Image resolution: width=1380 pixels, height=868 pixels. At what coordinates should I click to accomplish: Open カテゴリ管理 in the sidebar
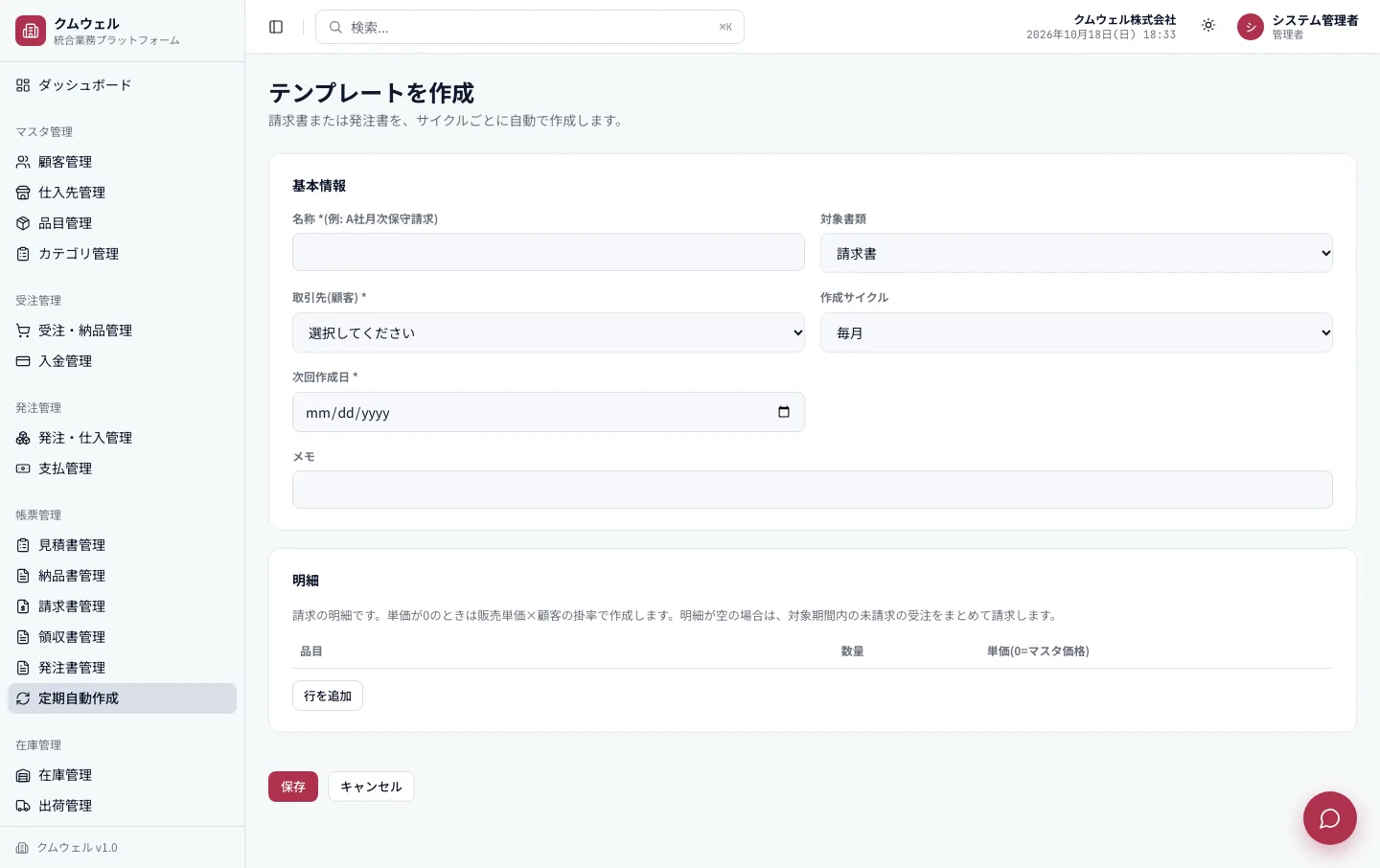pos(122,254)
